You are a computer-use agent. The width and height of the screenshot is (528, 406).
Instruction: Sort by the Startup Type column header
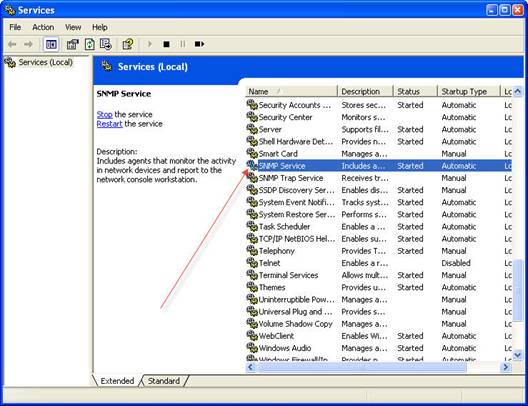(469, 92)
